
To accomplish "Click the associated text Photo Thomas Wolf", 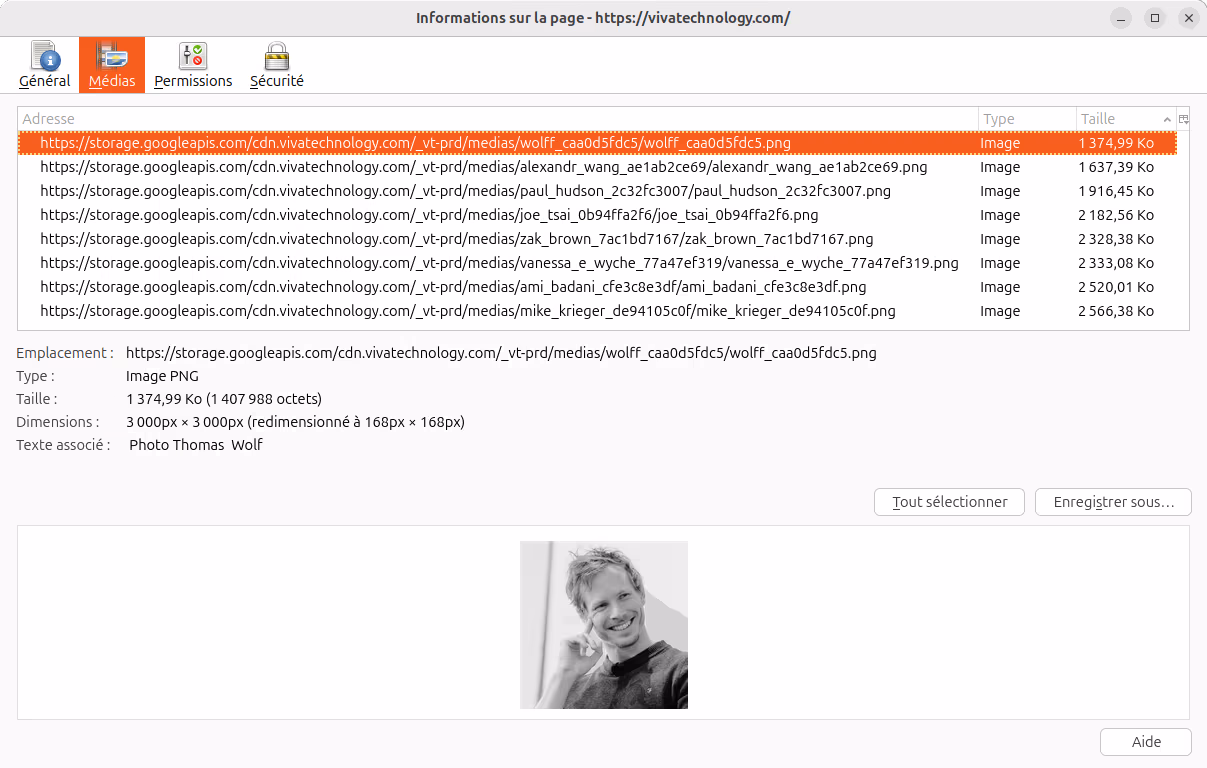I will (196, 445).
